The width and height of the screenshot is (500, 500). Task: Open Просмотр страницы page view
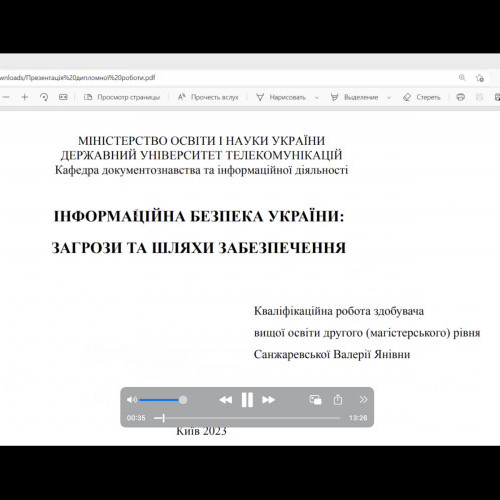click(122, 97)
